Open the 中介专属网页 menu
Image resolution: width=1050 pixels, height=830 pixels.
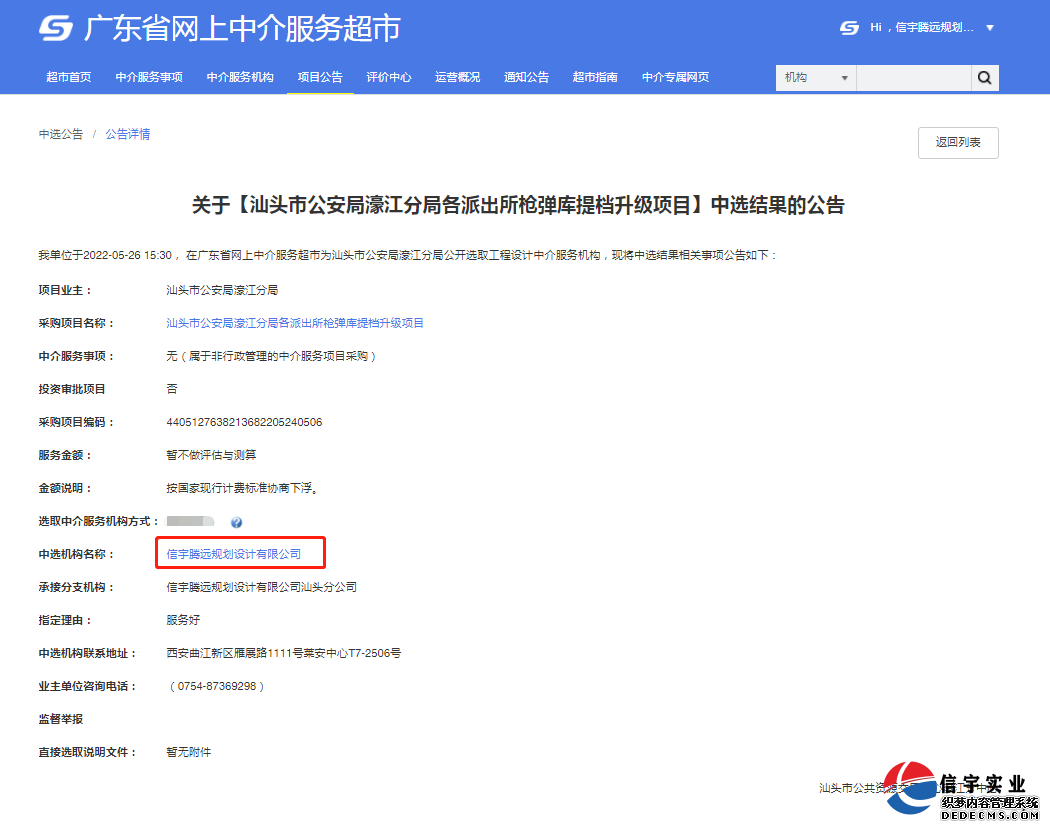tap(675, 77)
